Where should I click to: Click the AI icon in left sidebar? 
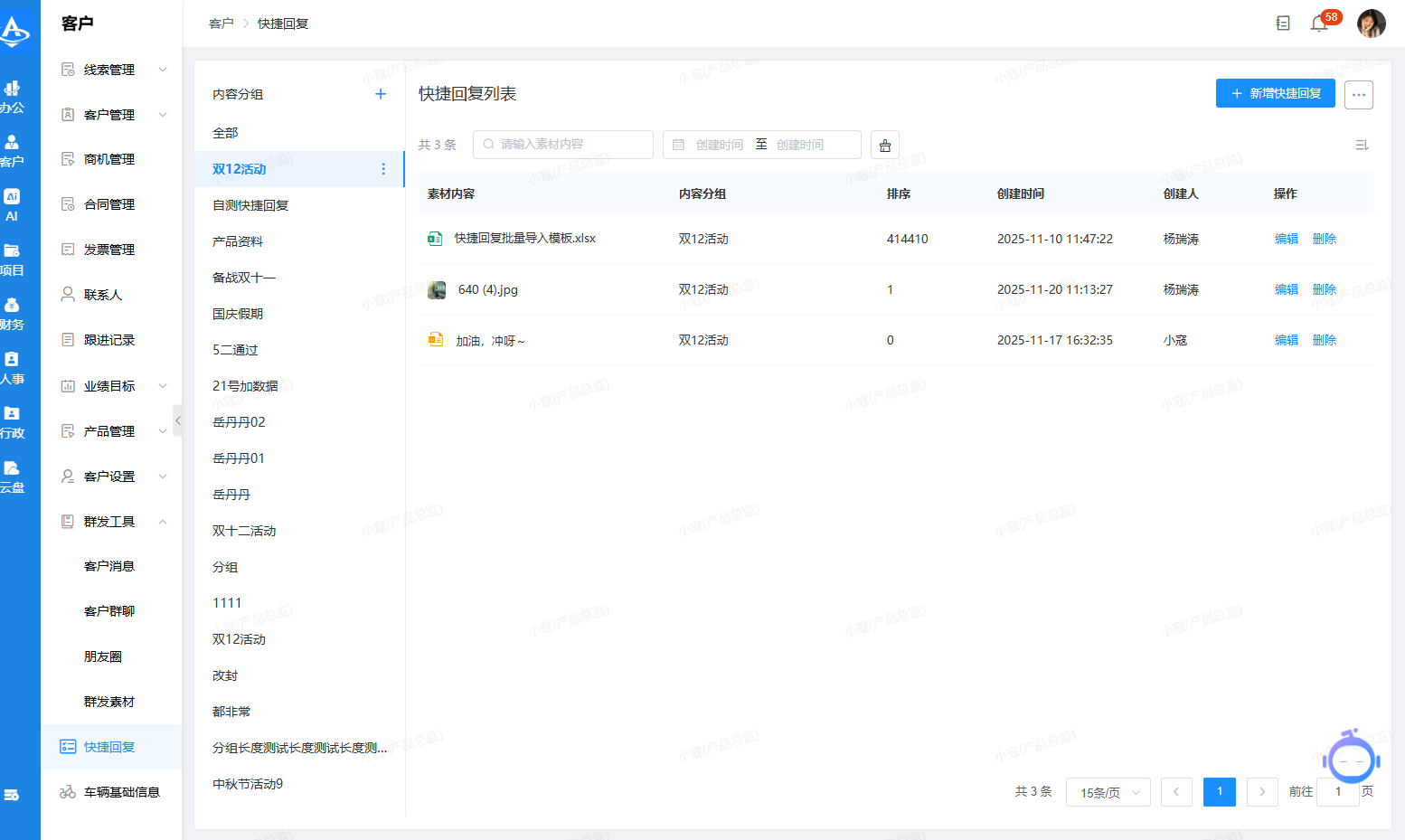click(12, 204)
